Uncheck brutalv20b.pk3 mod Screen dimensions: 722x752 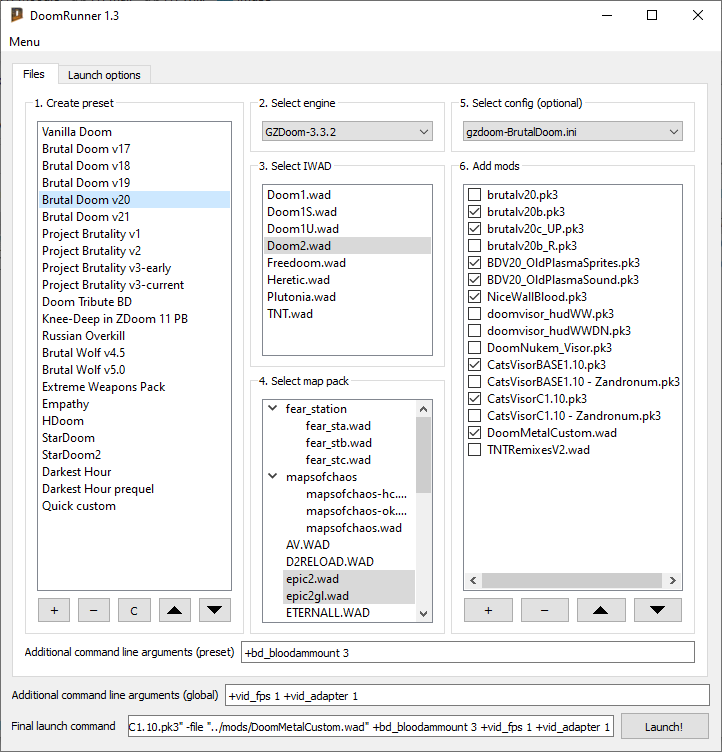[x=474, y=212]
